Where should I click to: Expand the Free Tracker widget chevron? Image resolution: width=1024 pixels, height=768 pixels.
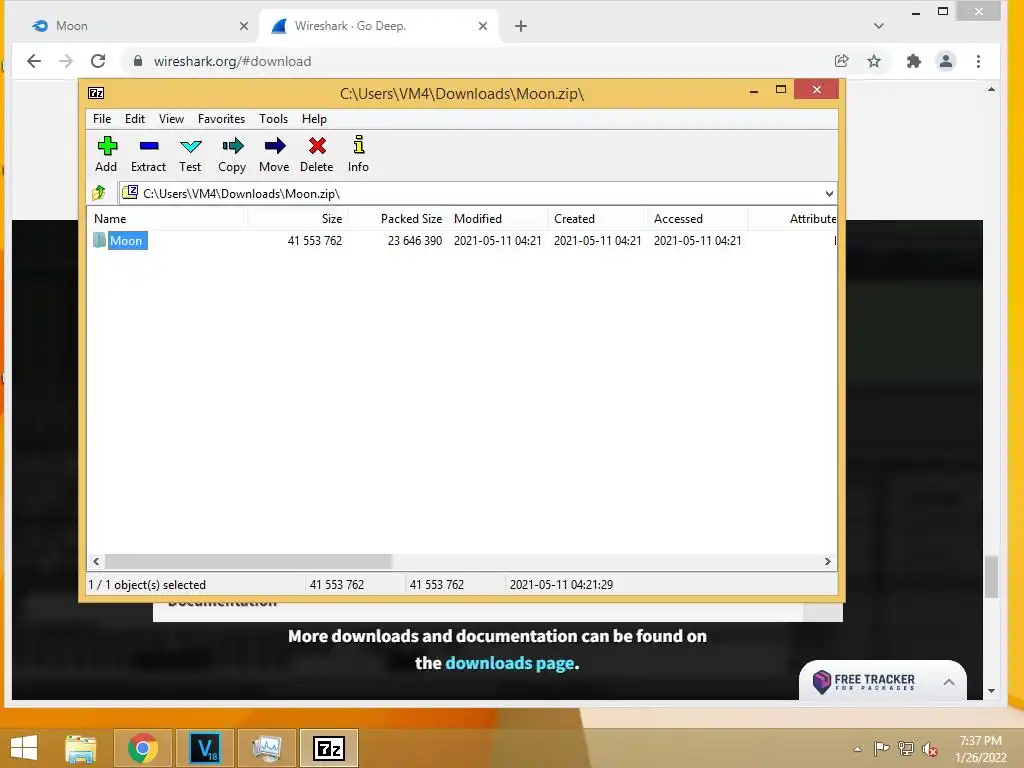(949, 682)
